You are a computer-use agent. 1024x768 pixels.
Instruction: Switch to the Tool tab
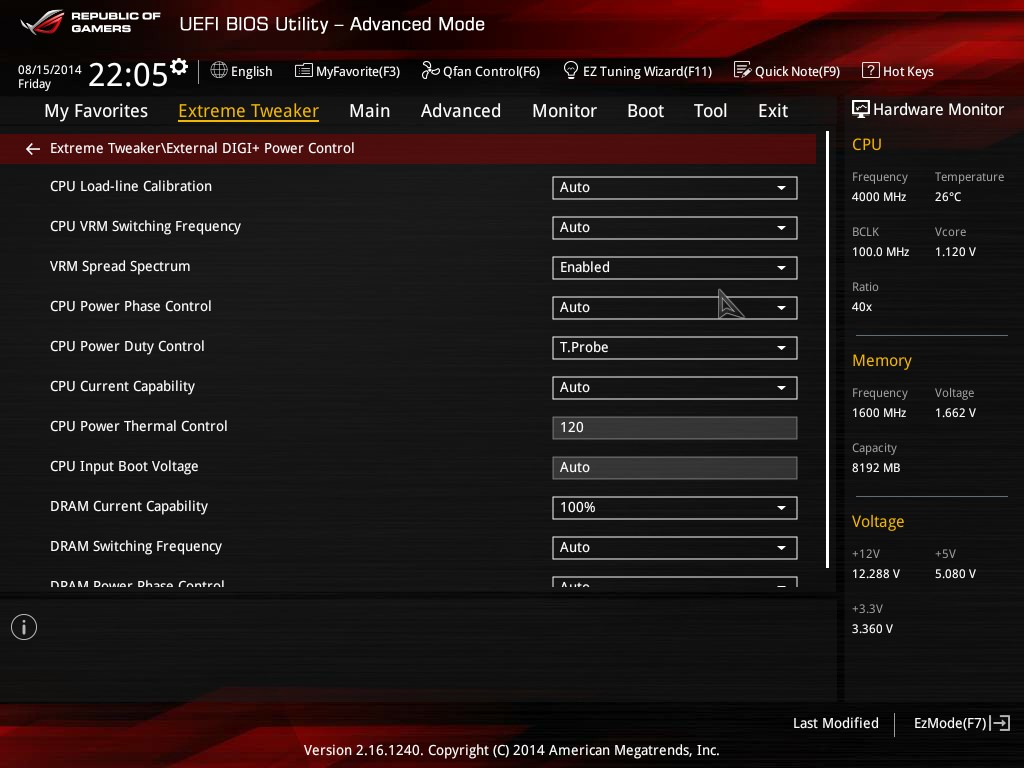(x=710, y=111)
